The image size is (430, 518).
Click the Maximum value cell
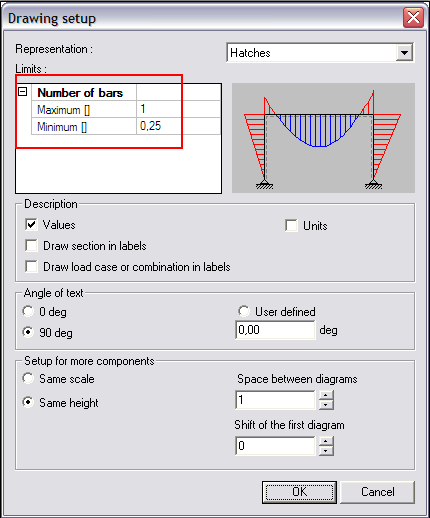178,109
